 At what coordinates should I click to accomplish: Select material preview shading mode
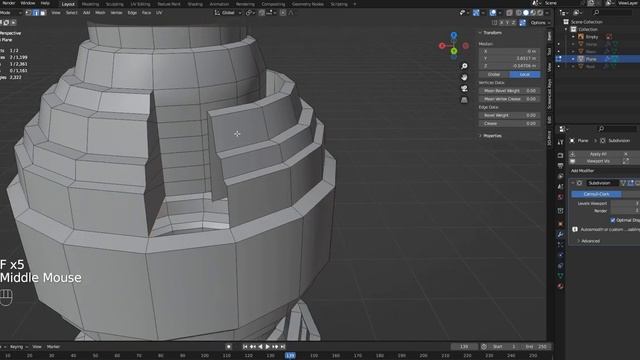pyautogui.click(x=533, y=13)
